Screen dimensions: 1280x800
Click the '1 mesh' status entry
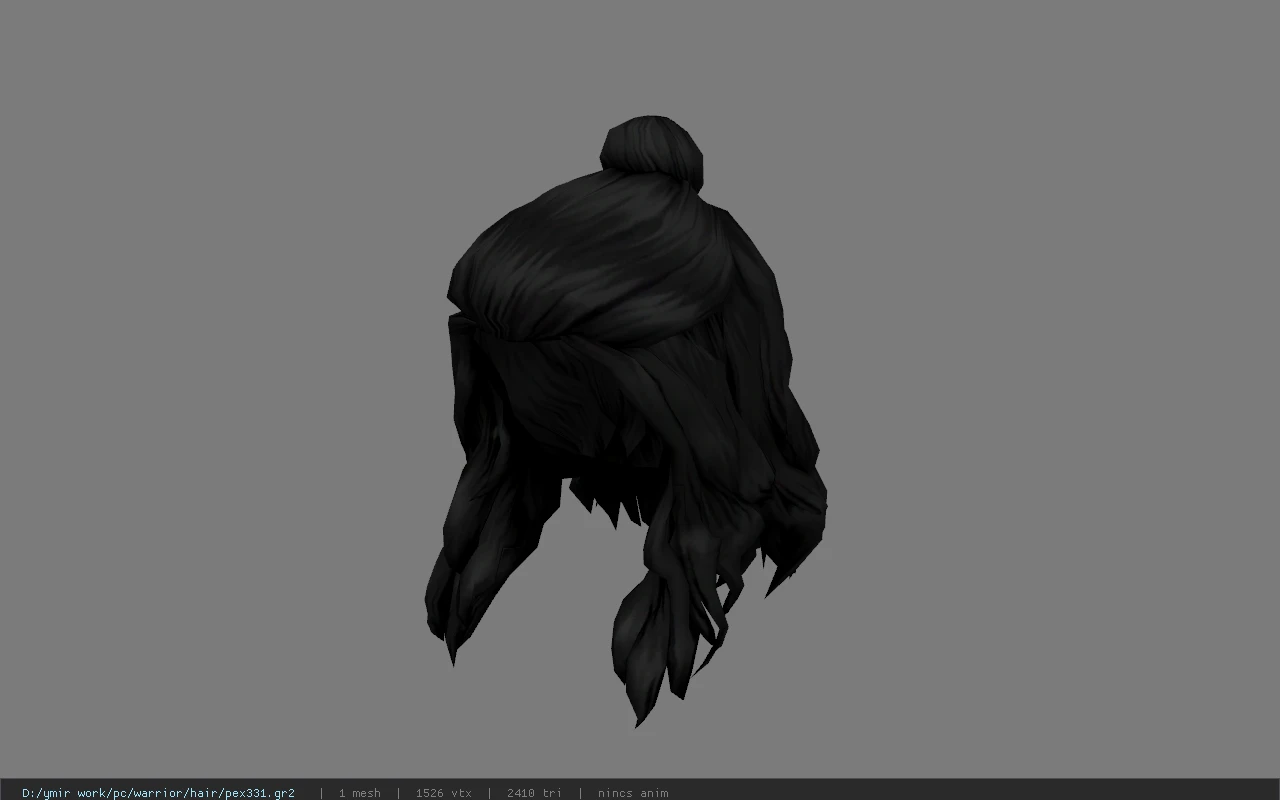point(359,793)
